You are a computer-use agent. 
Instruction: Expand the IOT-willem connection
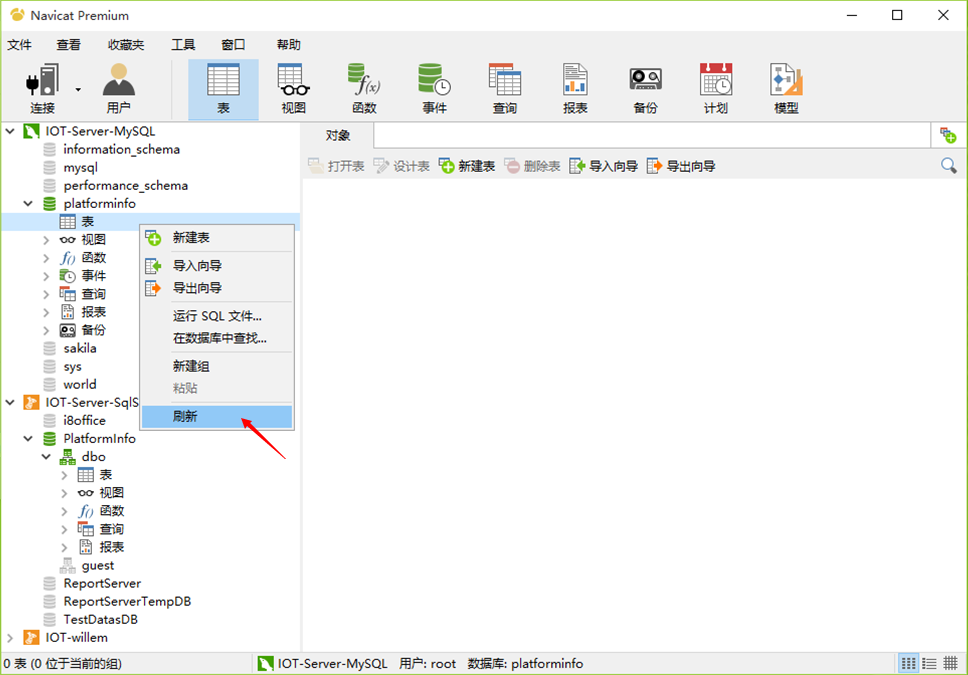pos(10,637)
